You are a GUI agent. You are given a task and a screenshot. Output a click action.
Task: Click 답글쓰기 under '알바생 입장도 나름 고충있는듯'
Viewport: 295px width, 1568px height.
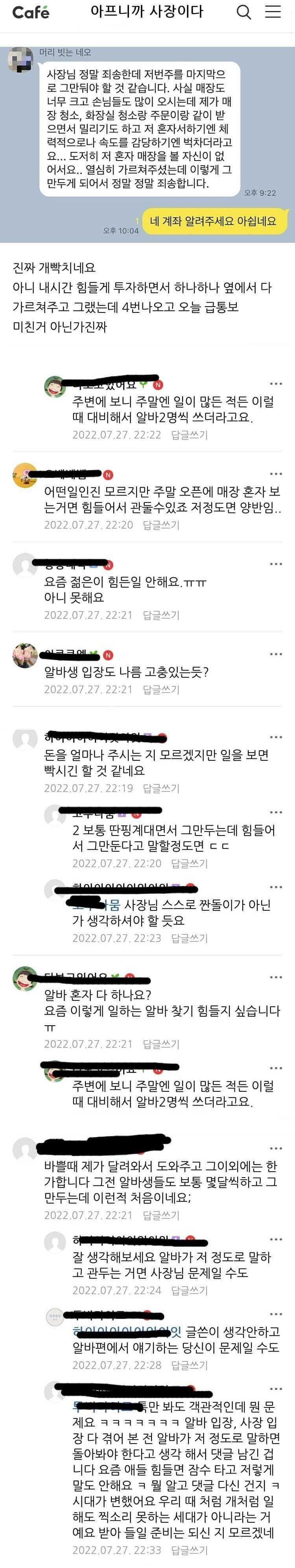161,690
